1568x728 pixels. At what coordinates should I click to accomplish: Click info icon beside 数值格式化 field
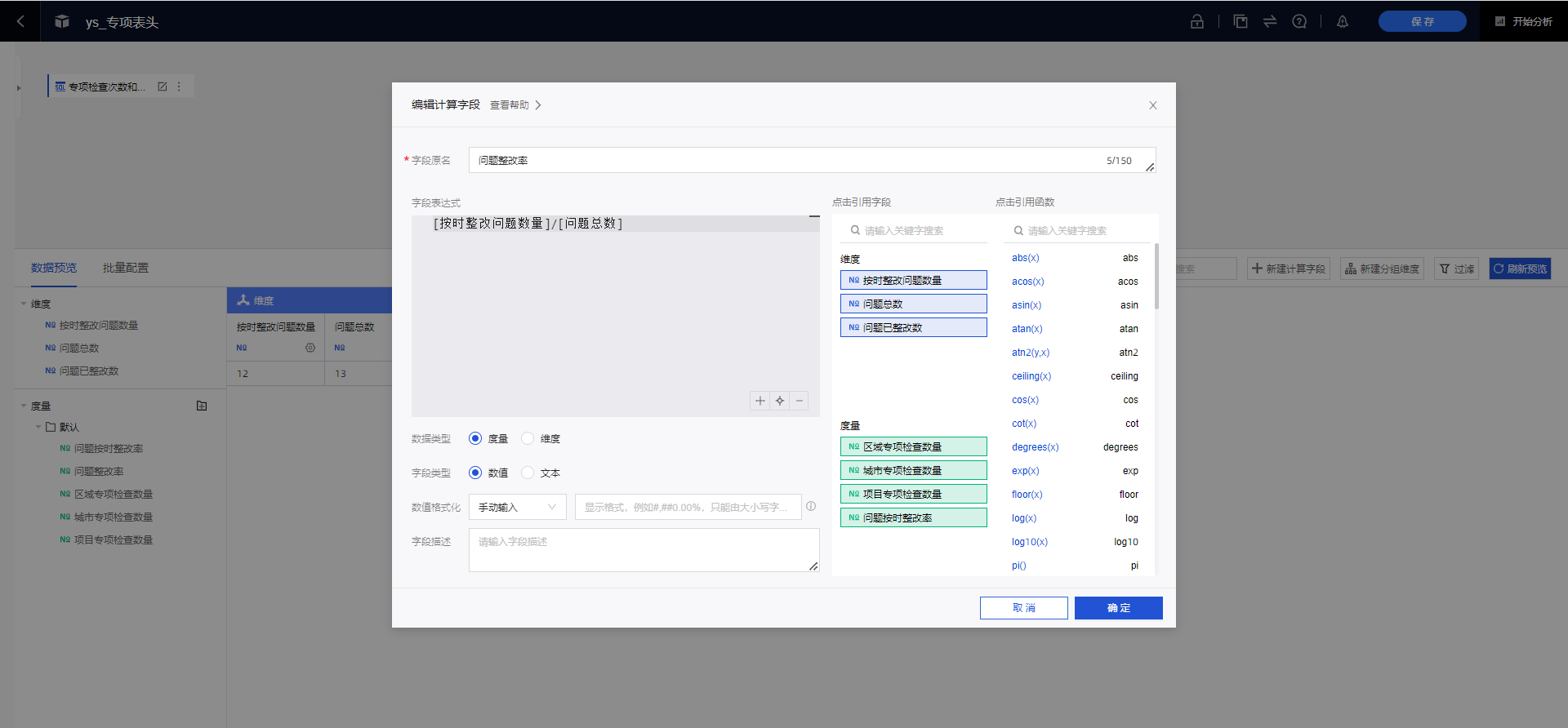coord(811,506)
